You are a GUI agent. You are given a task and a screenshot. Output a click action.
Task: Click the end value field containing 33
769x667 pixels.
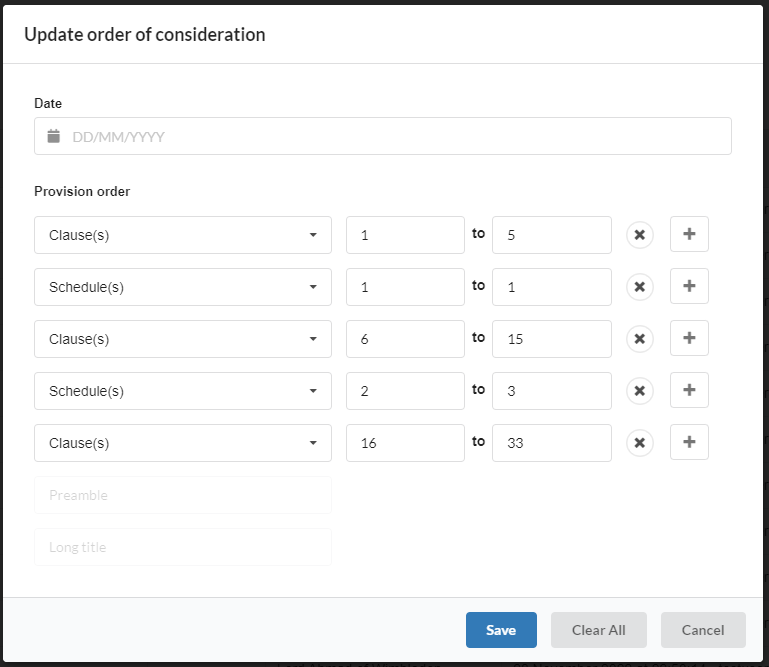(x=552, y=443)
